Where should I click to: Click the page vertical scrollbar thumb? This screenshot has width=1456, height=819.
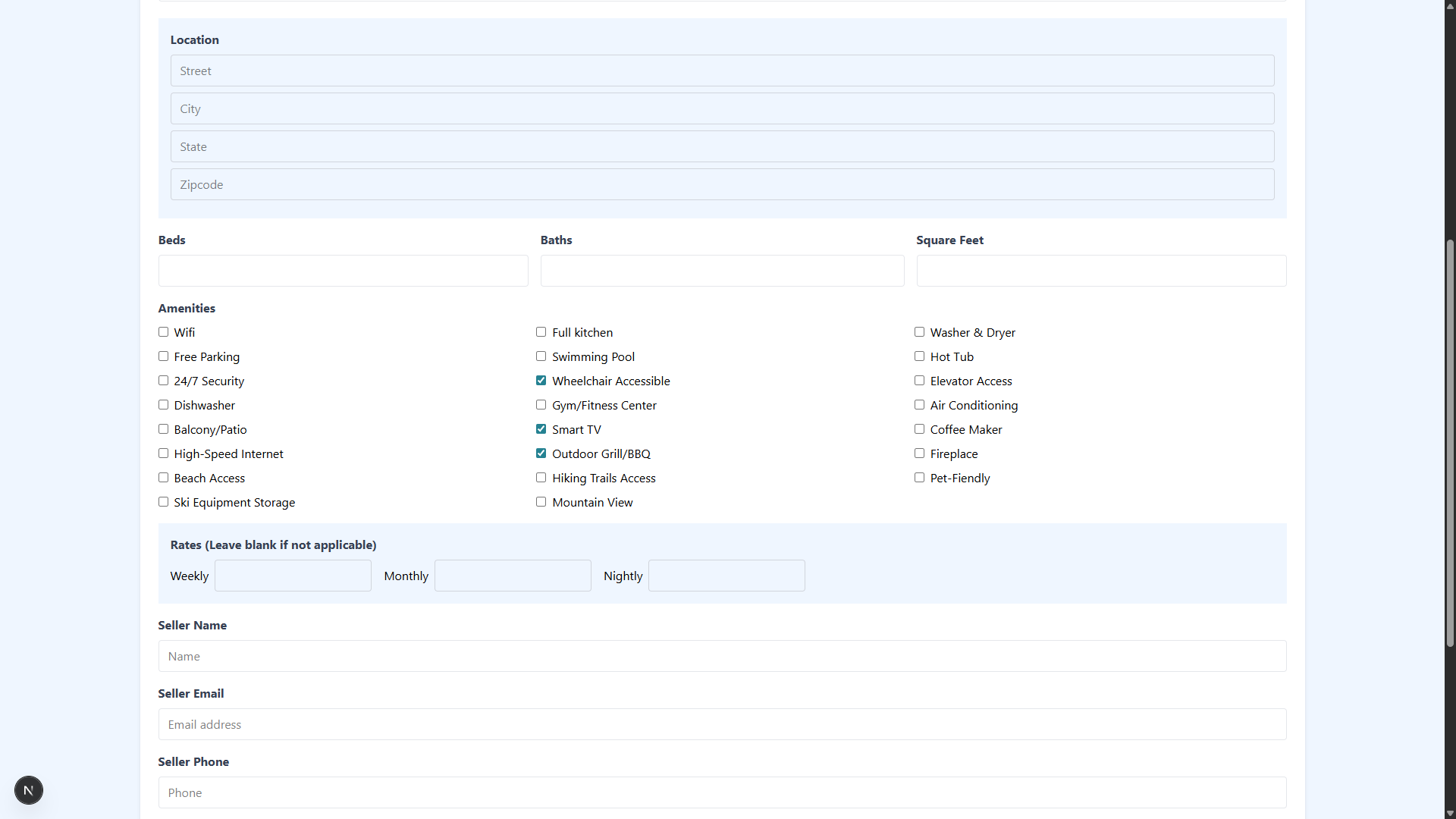click(x=1450, y=443)
